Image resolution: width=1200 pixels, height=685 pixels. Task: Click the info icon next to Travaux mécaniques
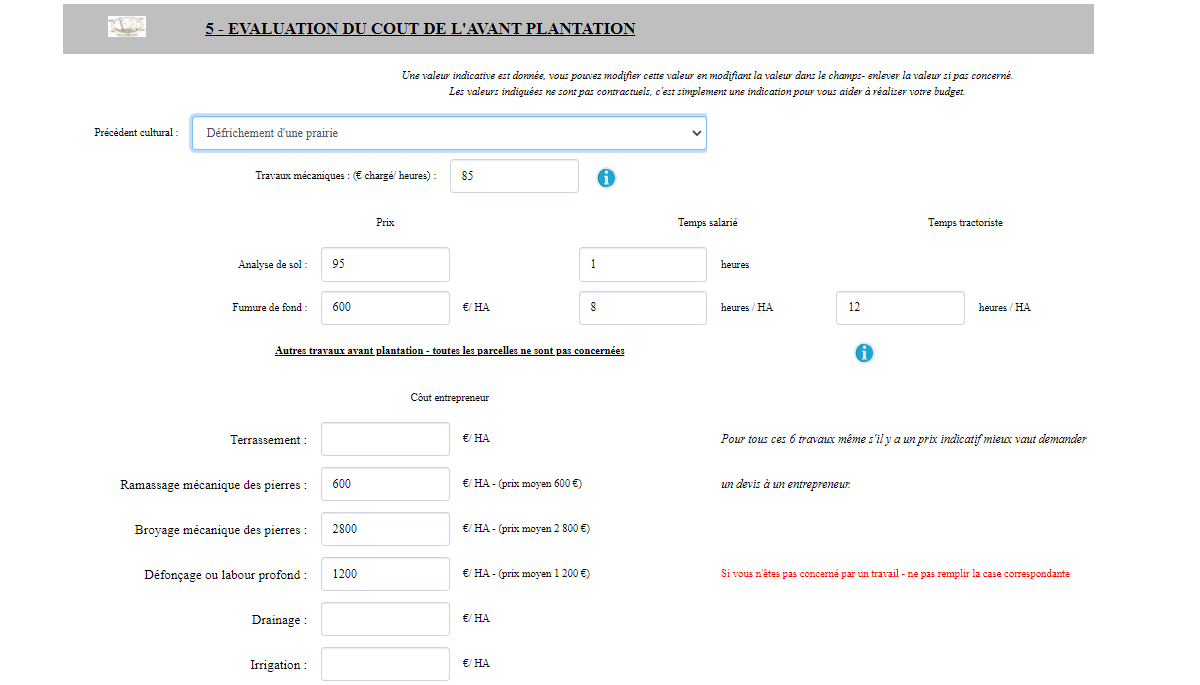coord(606,178)
